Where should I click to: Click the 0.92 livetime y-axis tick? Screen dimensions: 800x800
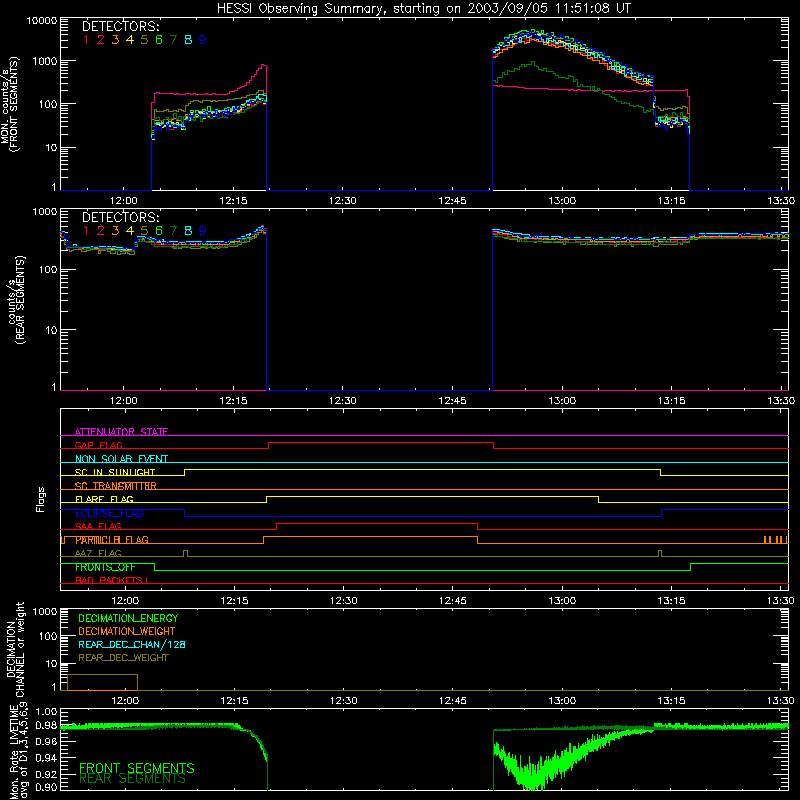[x=46, y=772]
